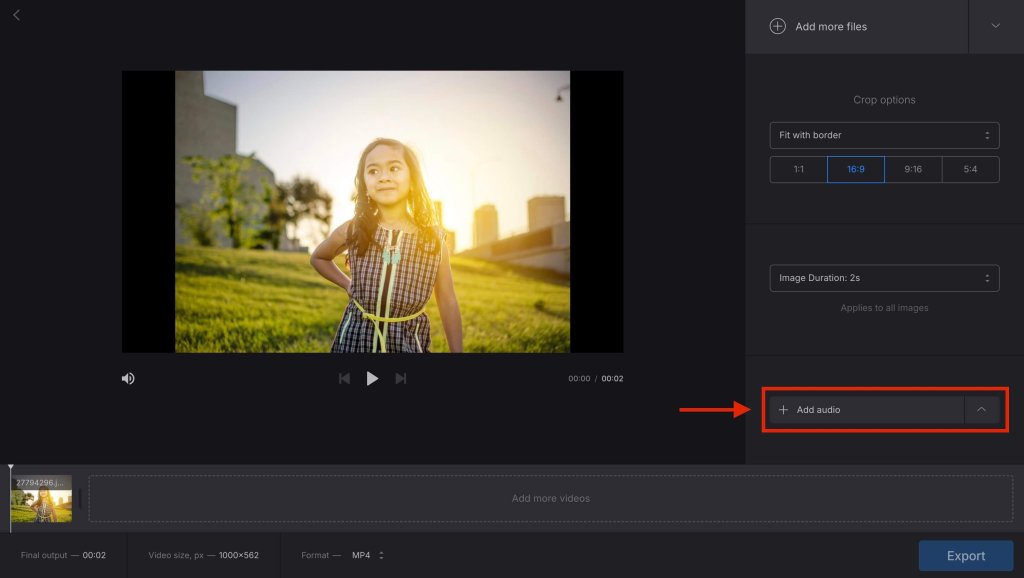Mute the preview with the speaker icon
The height and width of the screenshot is (578, 1024).
click(128, 379)
